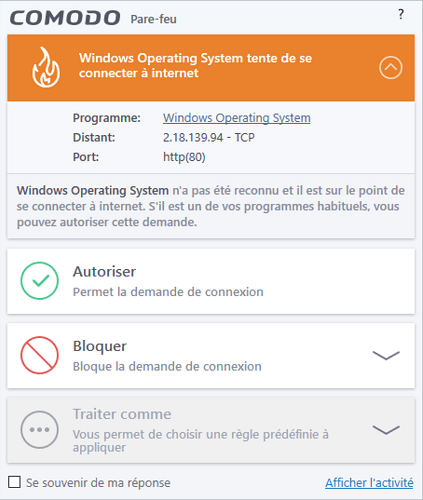Open the Windows Operating System program link

point(237,118)
